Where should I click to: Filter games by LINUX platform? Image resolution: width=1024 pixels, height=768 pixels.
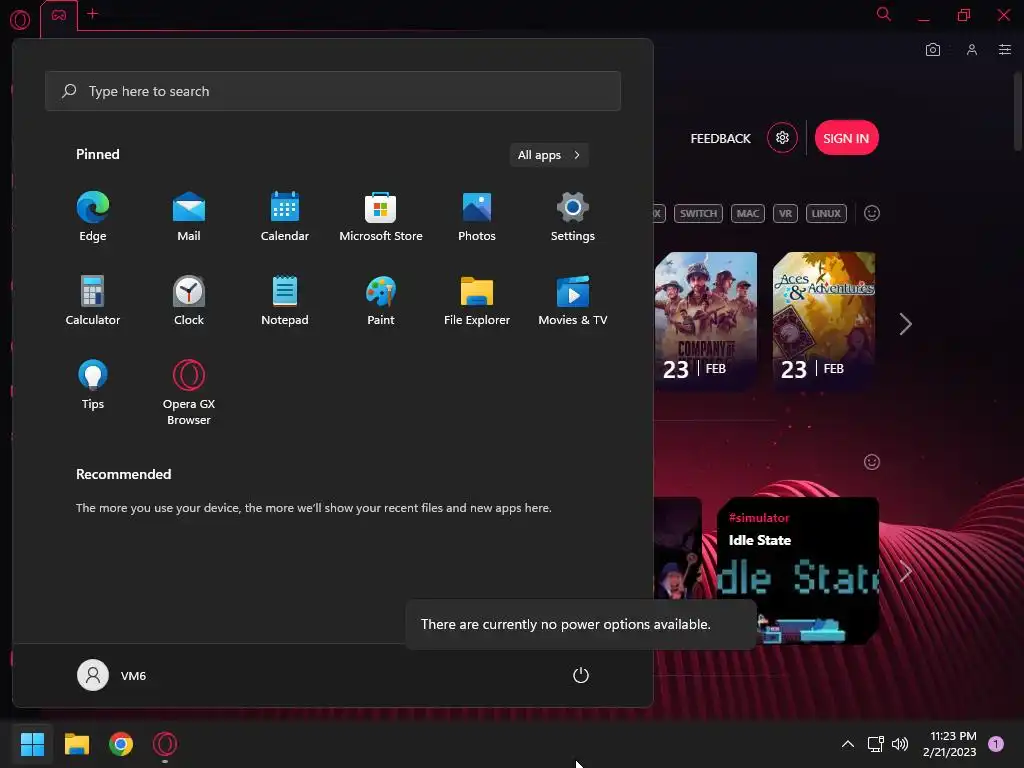[x=826, y=214]
